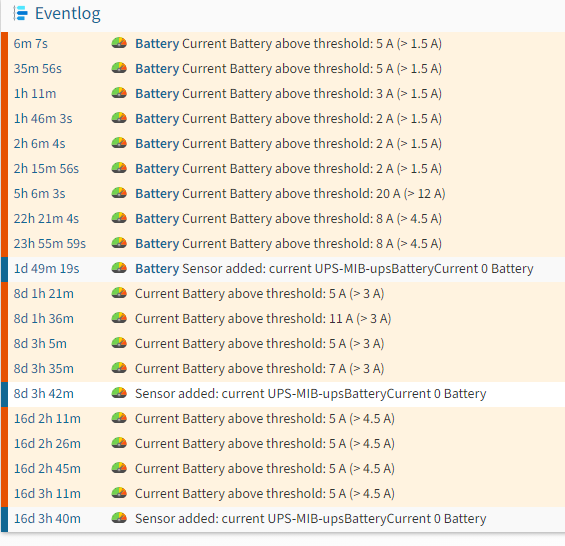
Task: Open Battery link in 1h 46m 3s entry
Action: point(157,119)
